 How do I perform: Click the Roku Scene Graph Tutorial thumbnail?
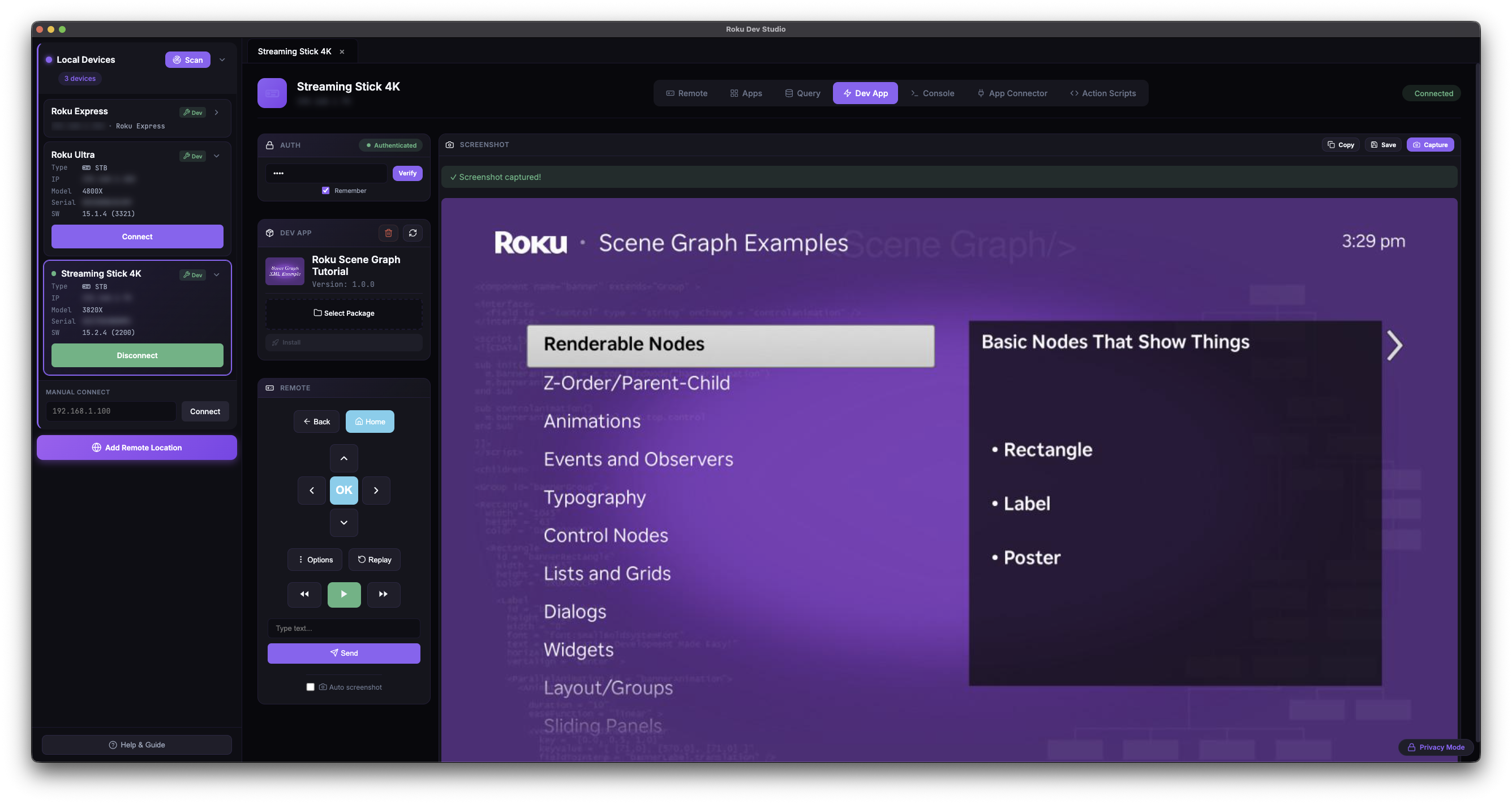(285, 271)
